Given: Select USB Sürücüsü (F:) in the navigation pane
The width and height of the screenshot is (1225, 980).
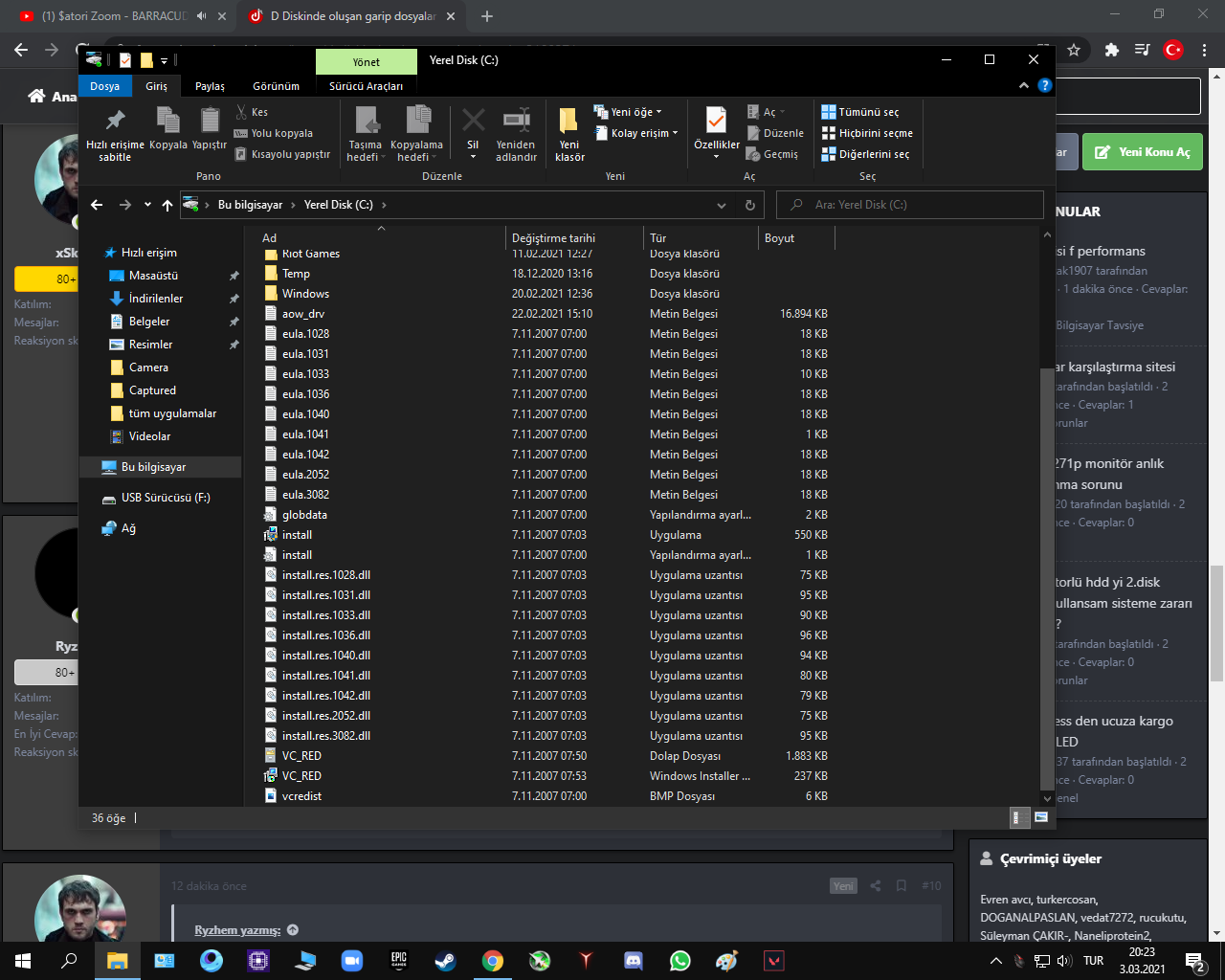Looking at the screenshot, I should coord(166,498).
